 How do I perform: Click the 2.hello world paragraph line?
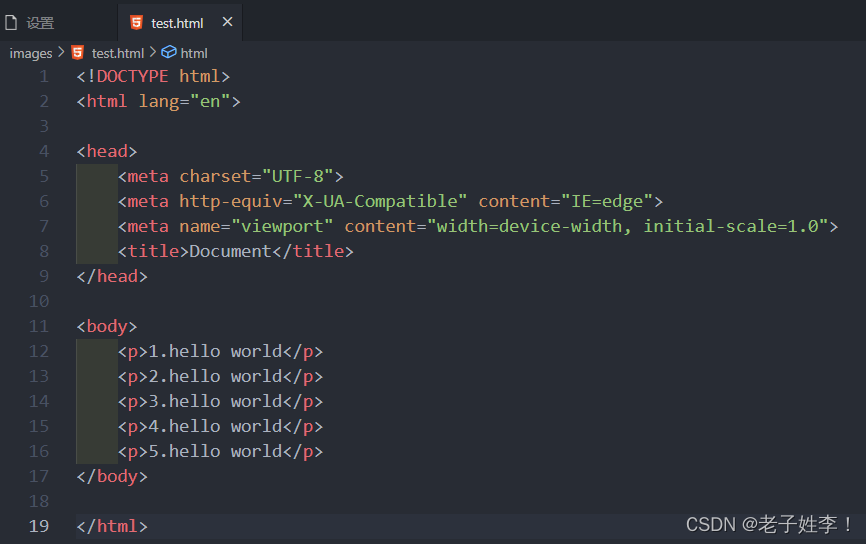tap(220, 376)
